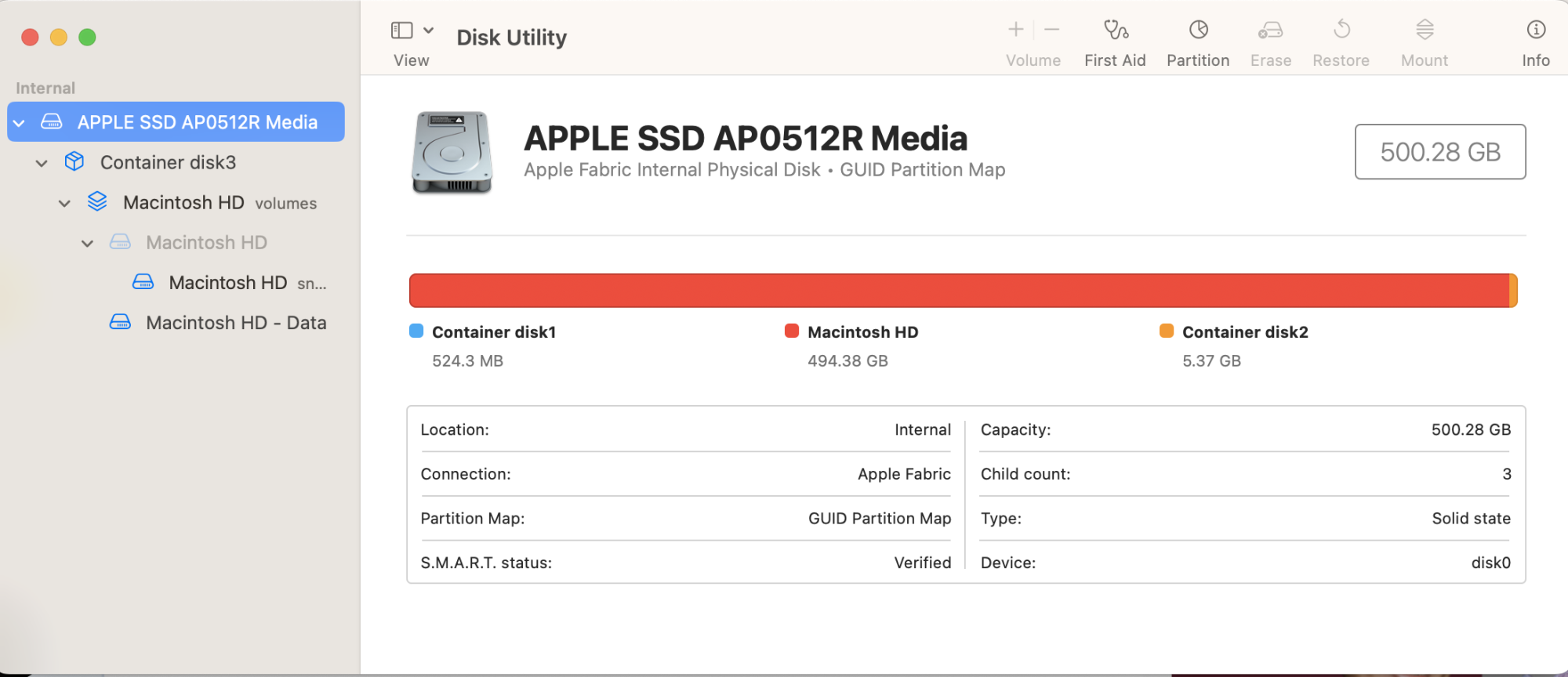
Task: Select the greyed Macintosh HD volume
Action: [176, 242]
